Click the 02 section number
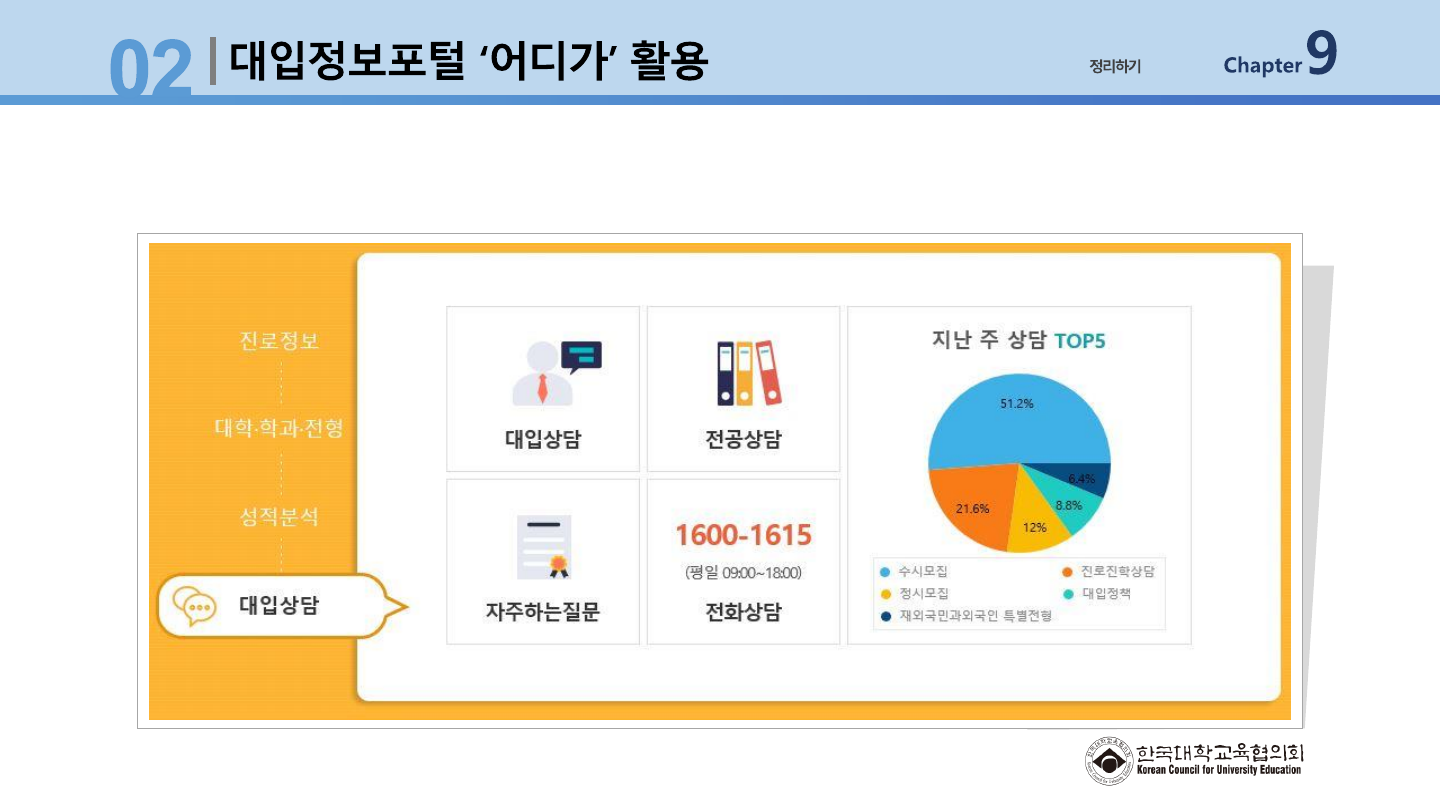The image size is (1440, 810). (x=150, y=68)
